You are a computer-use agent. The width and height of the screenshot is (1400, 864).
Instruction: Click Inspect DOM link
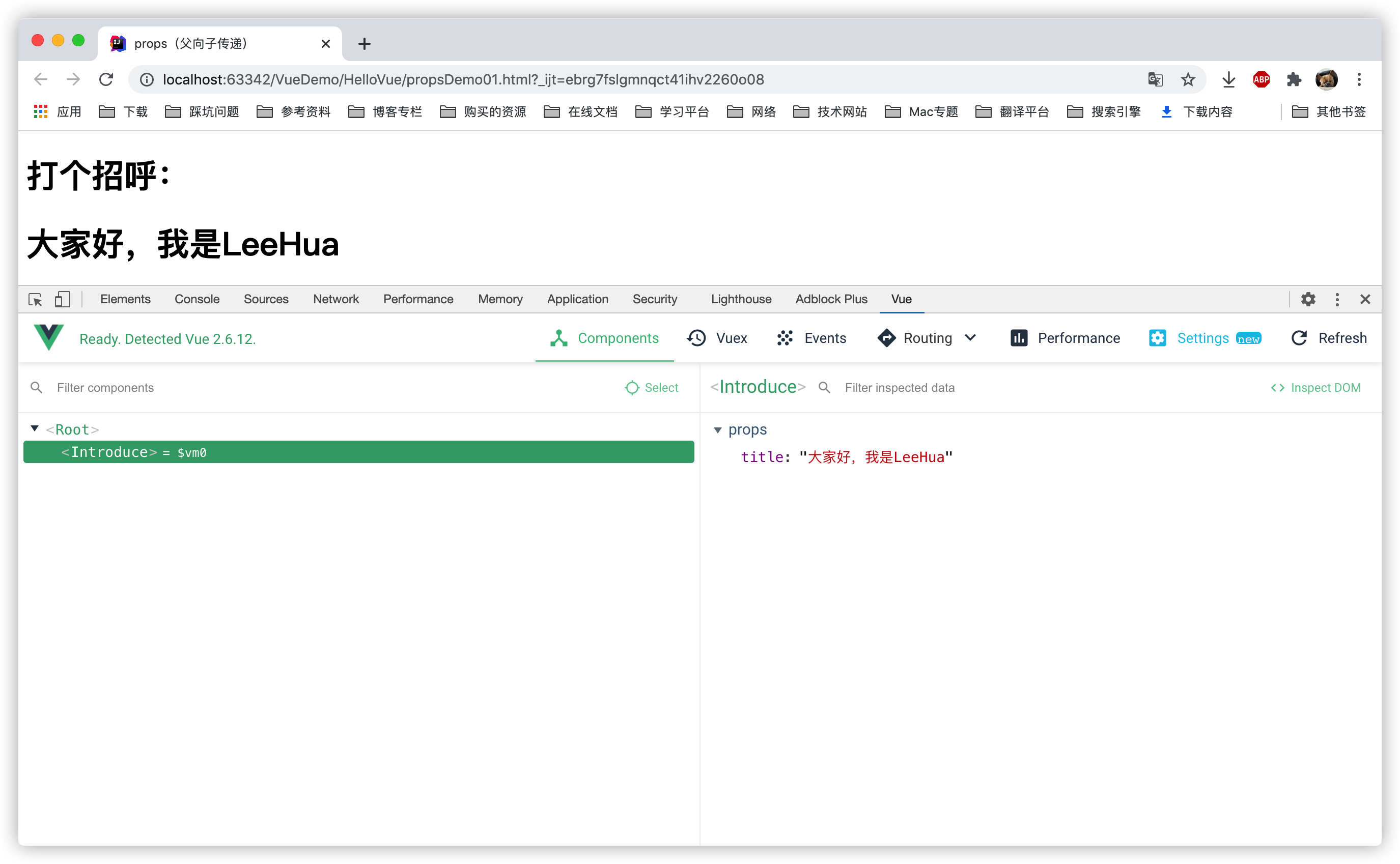[1315, 388]
